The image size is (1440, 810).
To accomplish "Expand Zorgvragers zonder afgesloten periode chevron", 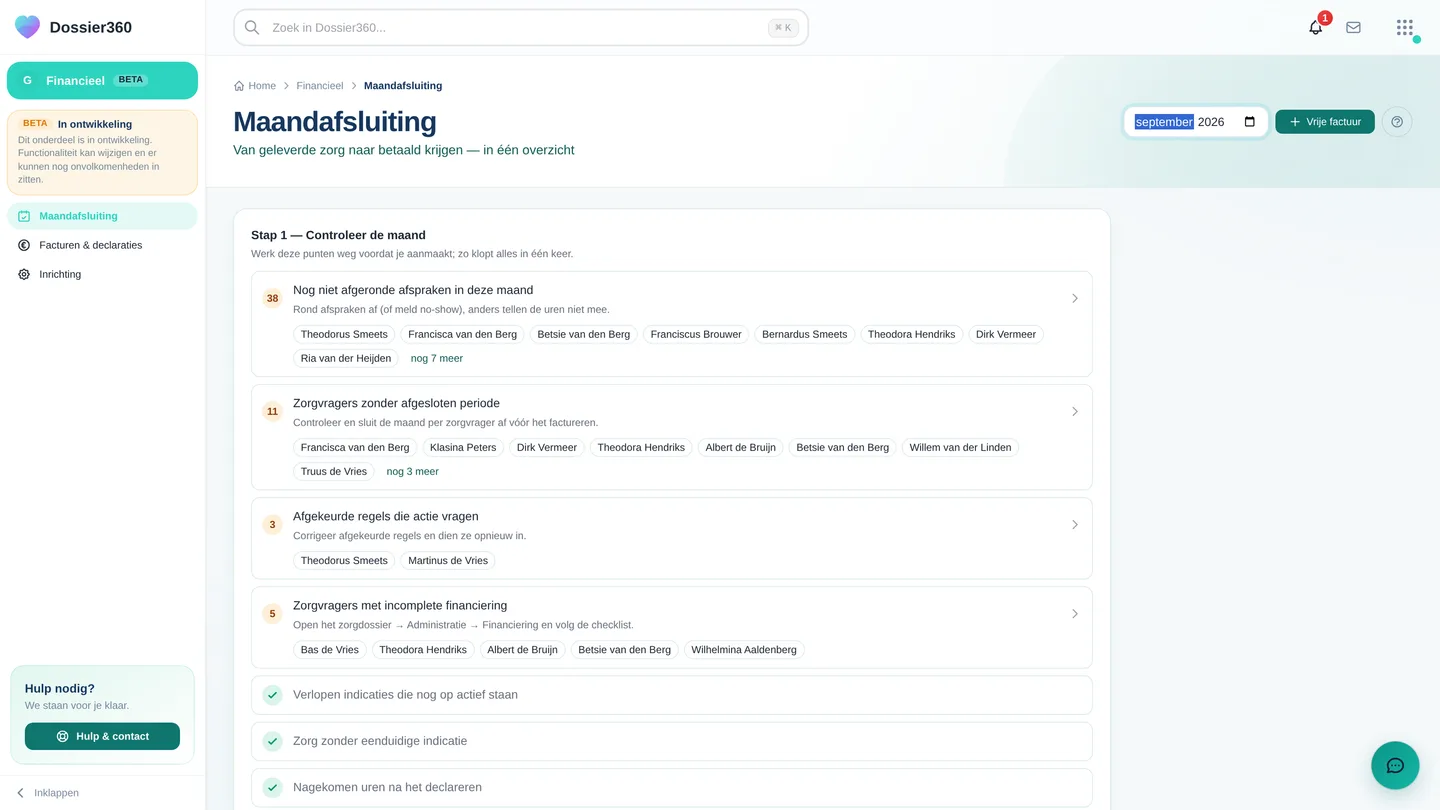I will coord(1075,411).
